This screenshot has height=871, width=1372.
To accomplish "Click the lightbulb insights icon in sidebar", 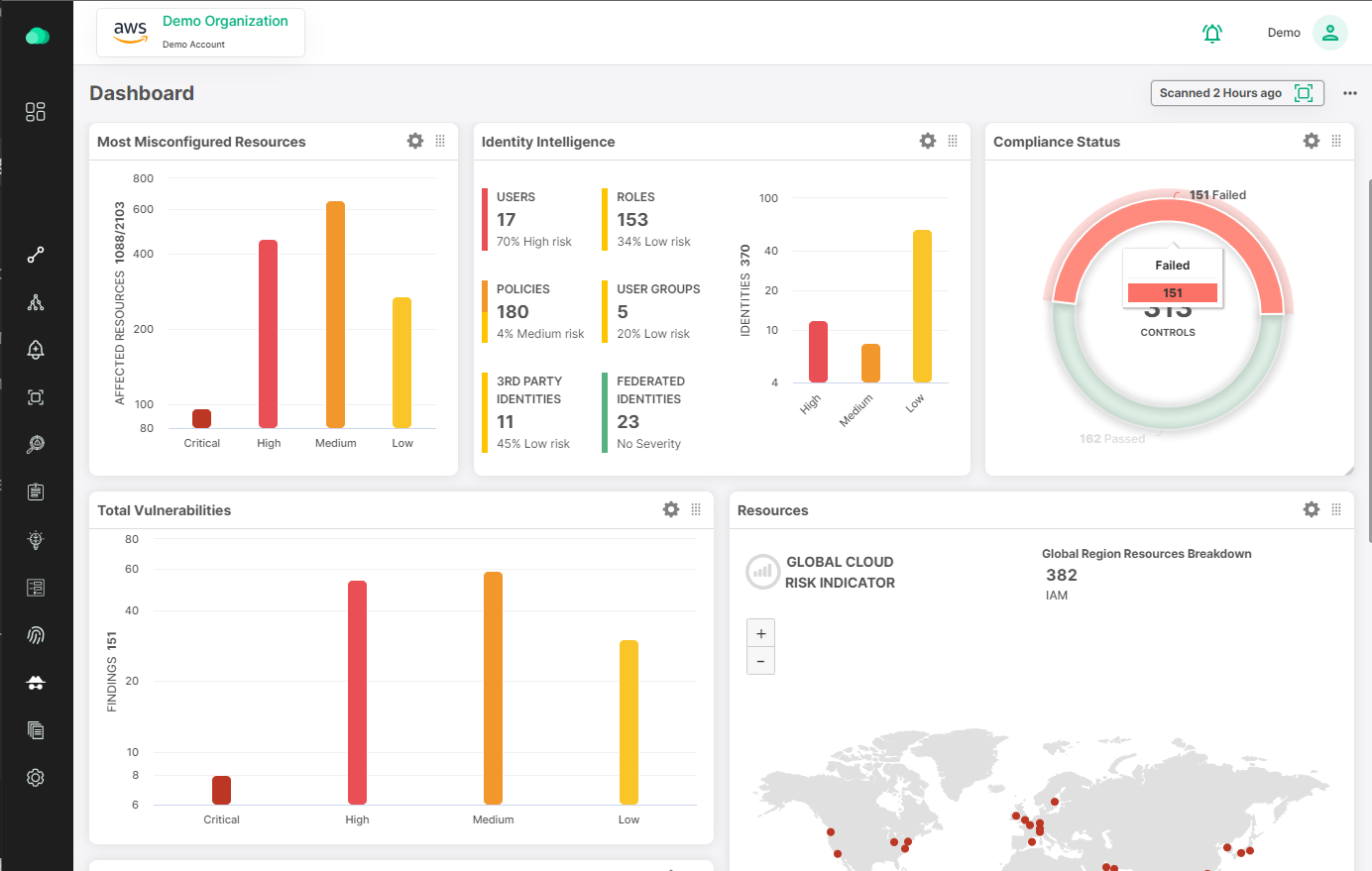I will click(x=36, y=540).
